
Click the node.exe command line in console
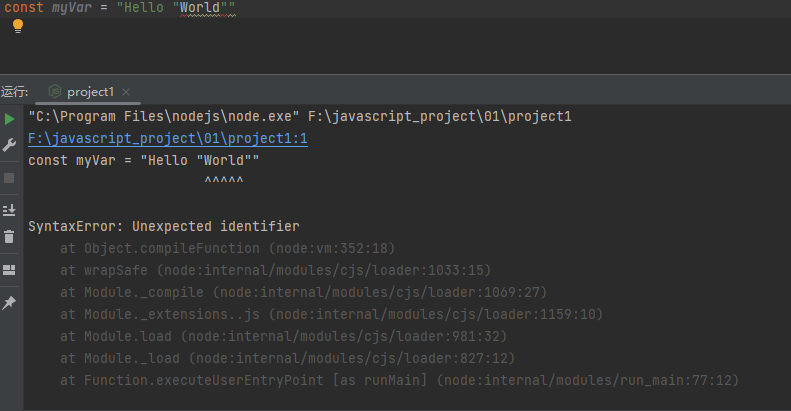(300, 116)
